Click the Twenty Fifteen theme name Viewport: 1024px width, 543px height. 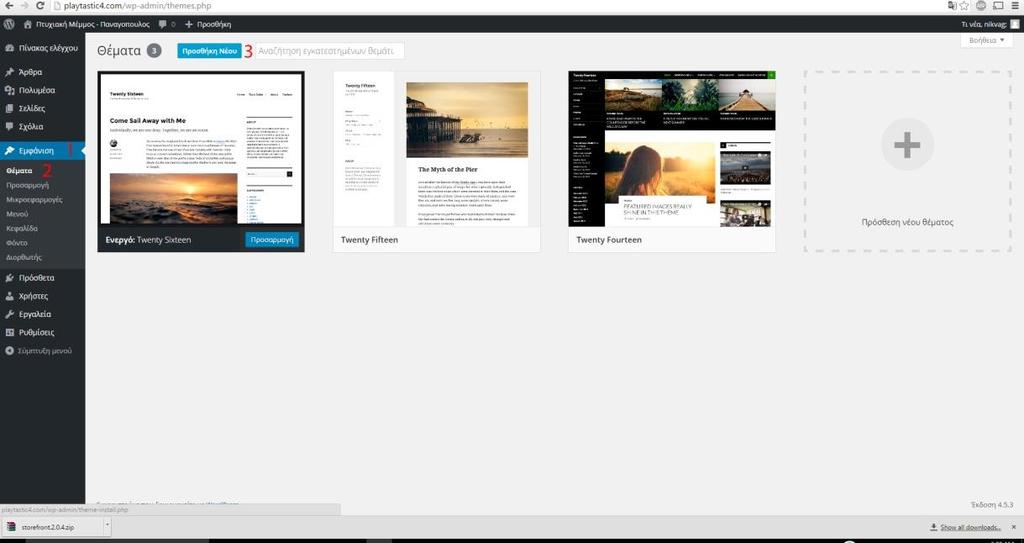[x=370, y=240]
